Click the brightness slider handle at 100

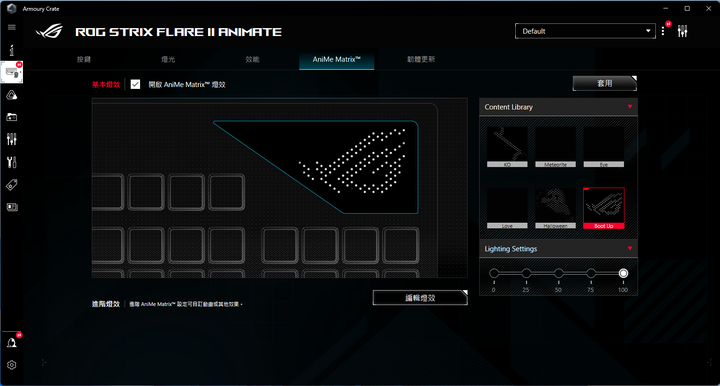point(623,273)
